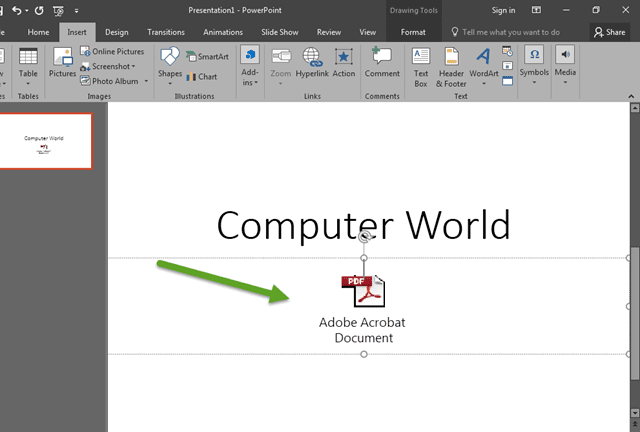Switch to the Slide Show tab
Image resolution: width=640 pixels, height=432 pixels.
click(280, 32)
